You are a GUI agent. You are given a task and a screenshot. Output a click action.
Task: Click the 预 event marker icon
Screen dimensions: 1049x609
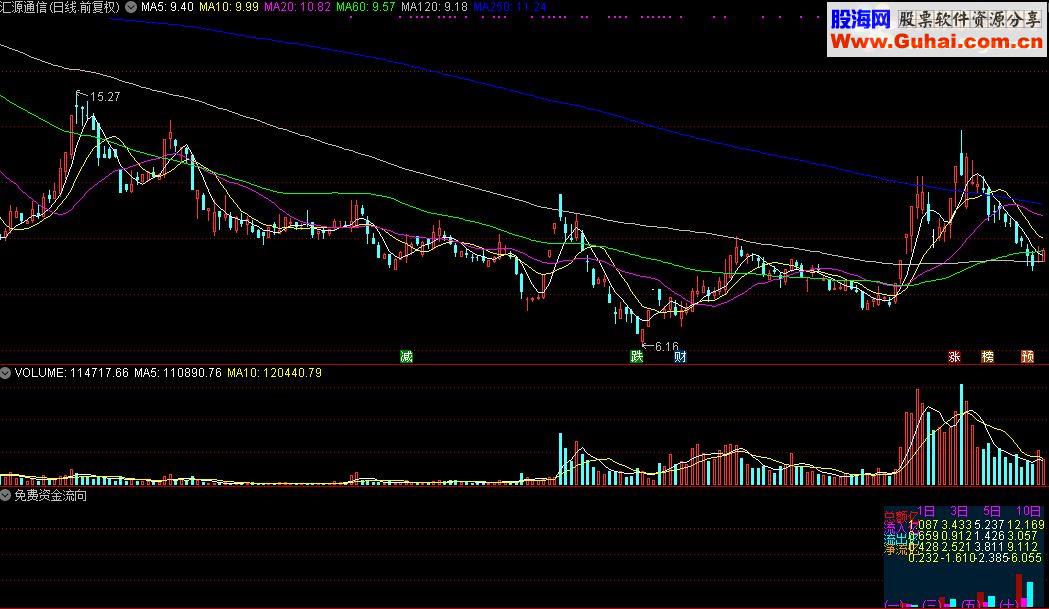pos(1027,357)
